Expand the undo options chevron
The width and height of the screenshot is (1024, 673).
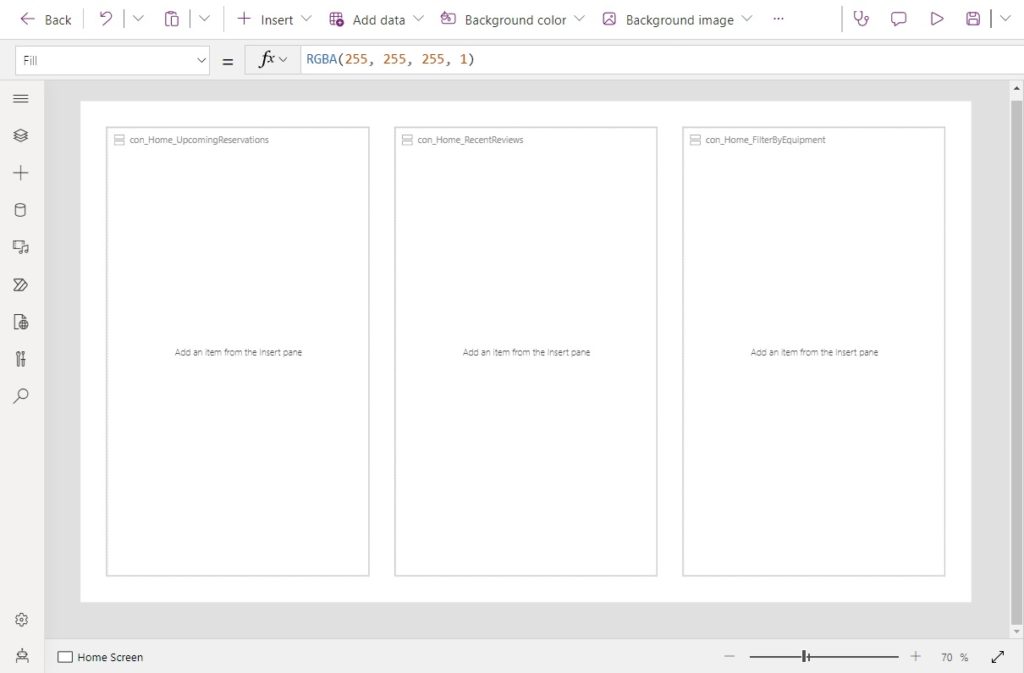pos(138,19)
